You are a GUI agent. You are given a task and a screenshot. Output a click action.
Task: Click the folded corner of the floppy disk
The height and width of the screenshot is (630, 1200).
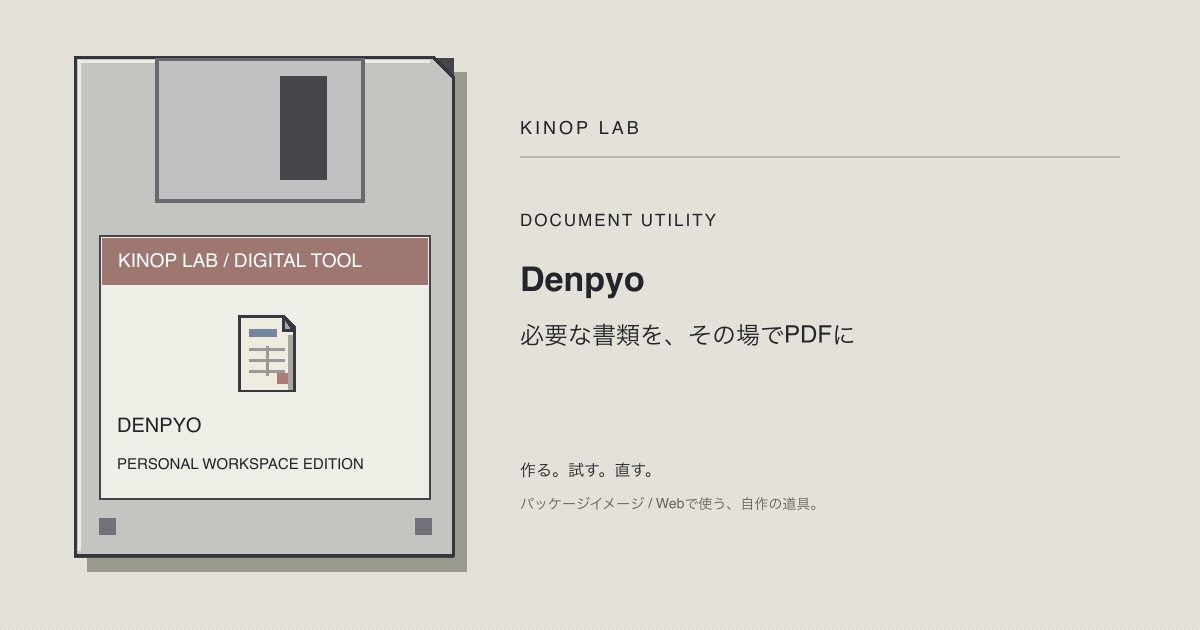point(444,67)
